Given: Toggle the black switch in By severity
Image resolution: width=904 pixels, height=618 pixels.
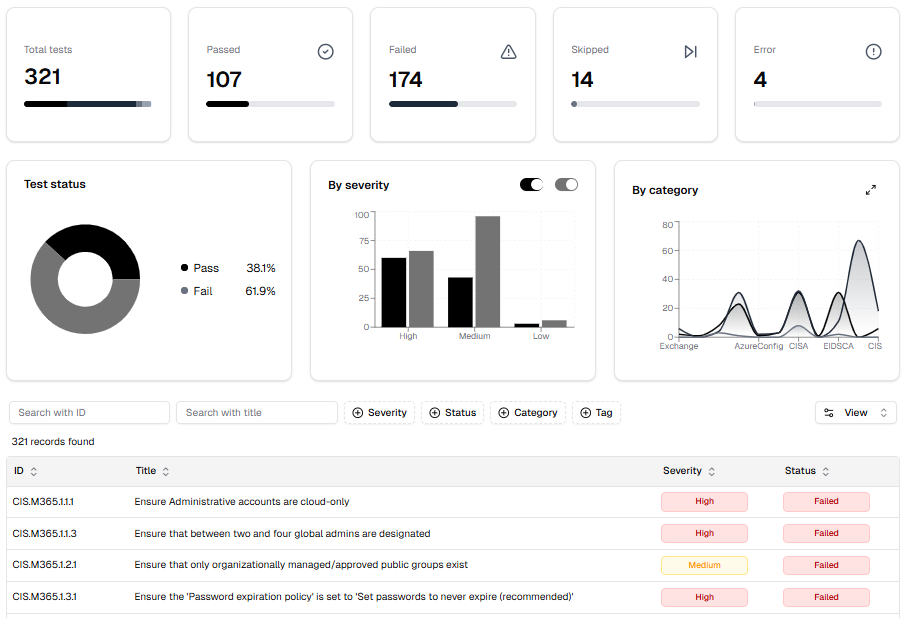Looking at the screenshot, I should [531, 185].
